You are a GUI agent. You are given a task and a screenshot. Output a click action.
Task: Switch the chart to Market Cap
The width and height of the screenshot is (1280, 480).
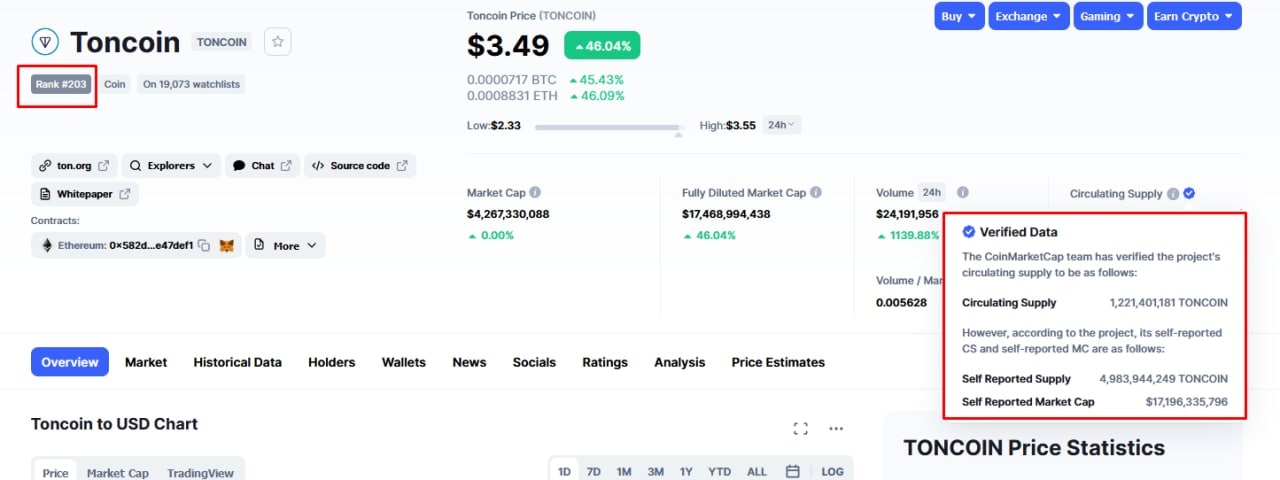[x=118, y=472]
